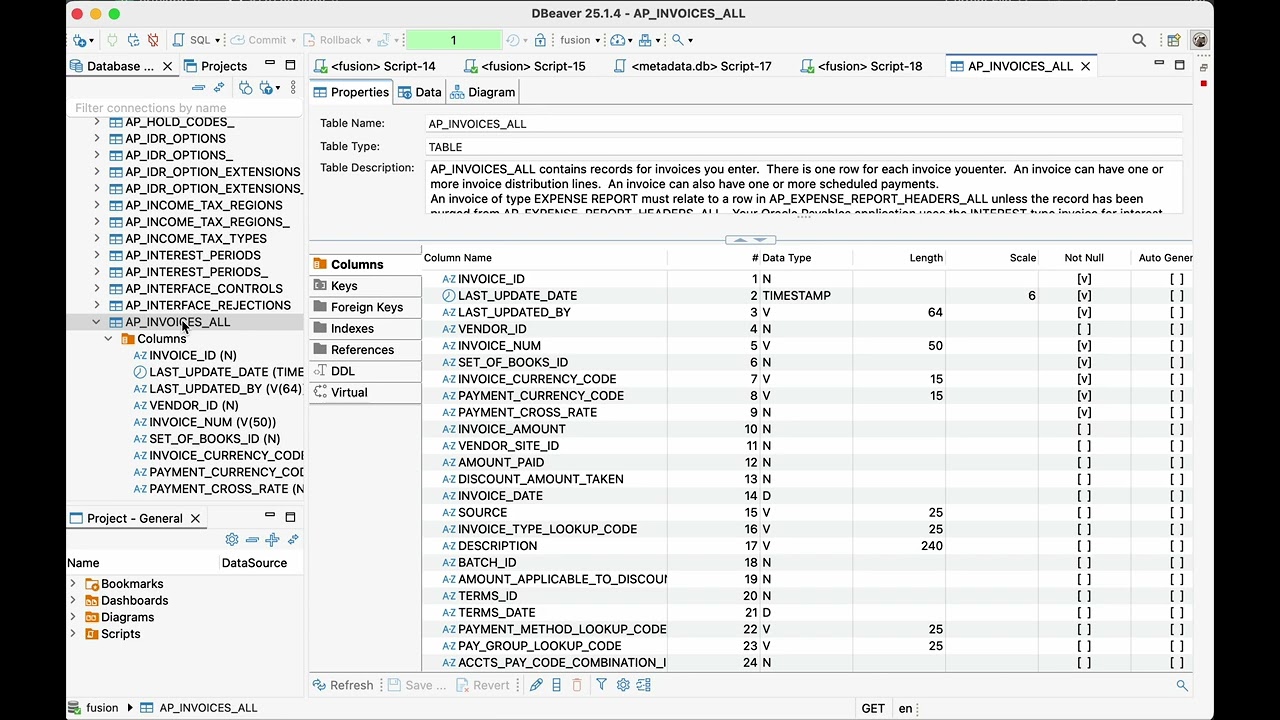The height and width of the screenshot is (720, 1280).
Task: Toggle Not Null checkbox for VENDOR_ID
Action: [x=1084, y=329]
